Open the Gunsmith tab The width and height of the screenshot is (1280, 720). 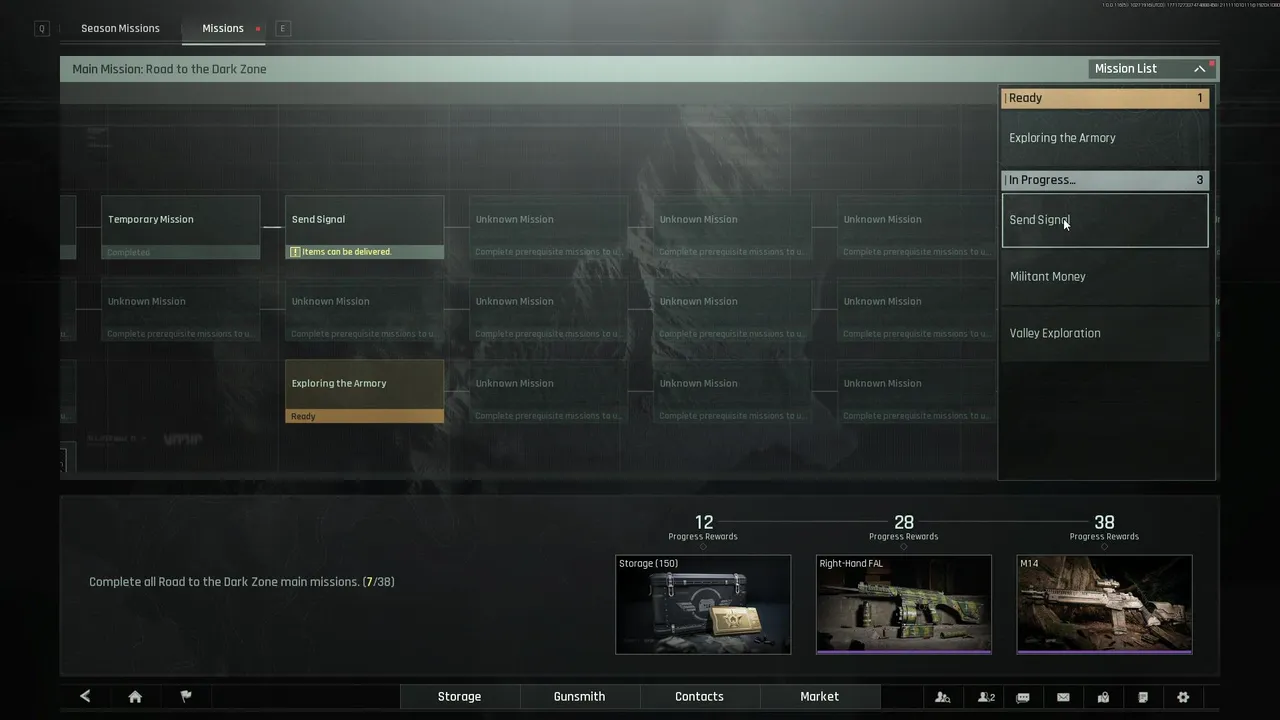pos(579,697)
